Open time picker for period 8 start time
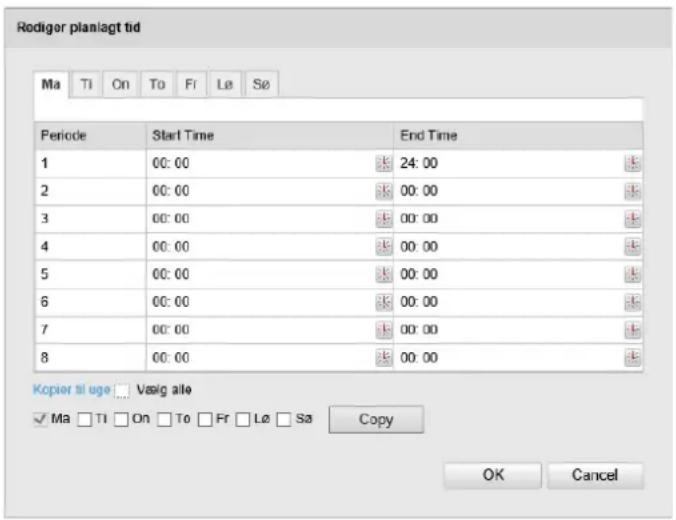Viewport: 676px width, 520px height. 383,357
